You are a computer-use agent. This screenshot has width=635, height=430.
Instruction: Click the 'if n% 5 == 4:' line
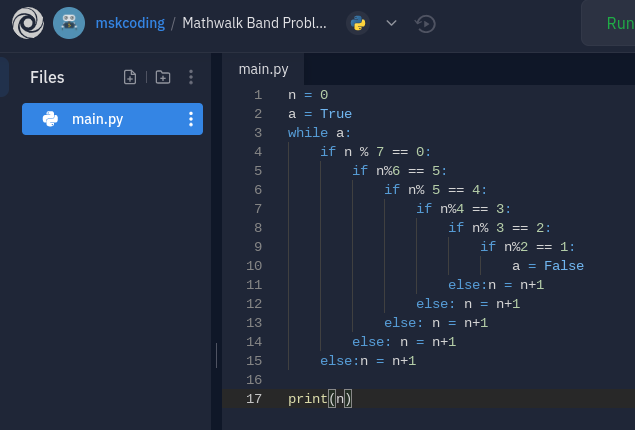coord(435,189)
